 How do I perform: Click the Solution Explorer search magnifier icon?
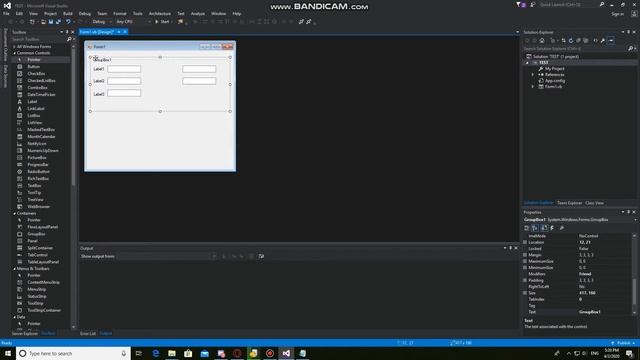click(631, 49)
